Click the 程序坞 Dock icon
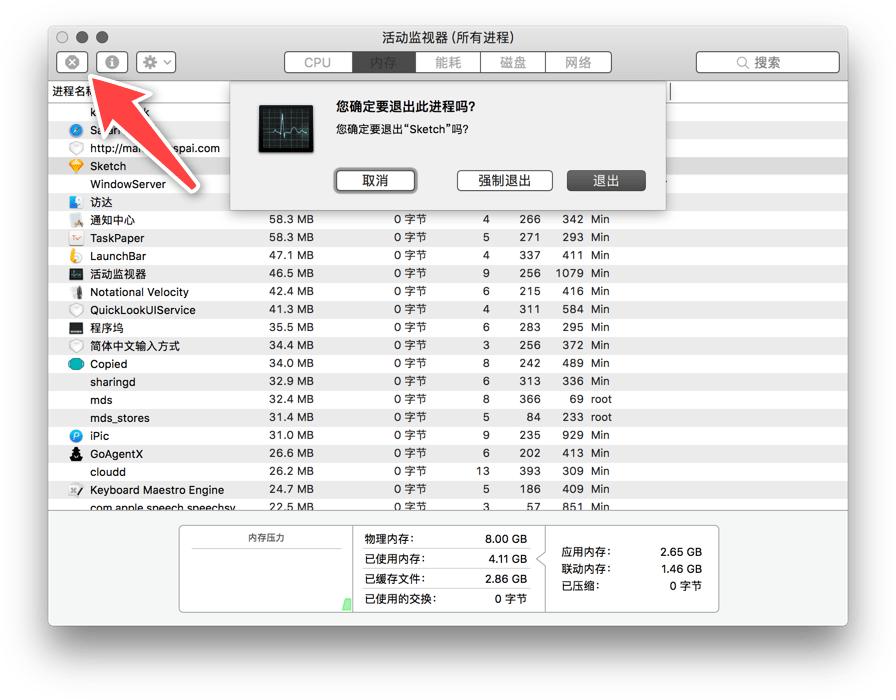This screenshot has width=896, height=700. tap(76, 328)
